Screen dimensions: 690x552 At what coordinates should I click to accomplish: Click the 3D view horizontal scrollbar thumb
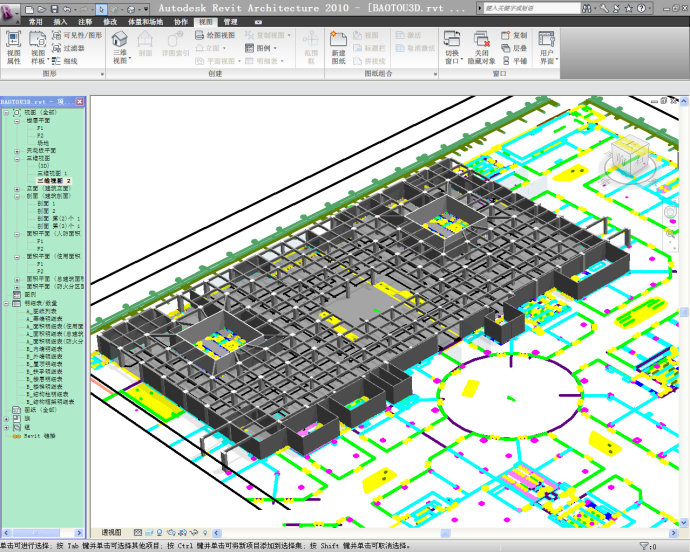pyautogui.click(x=445, y=533)
